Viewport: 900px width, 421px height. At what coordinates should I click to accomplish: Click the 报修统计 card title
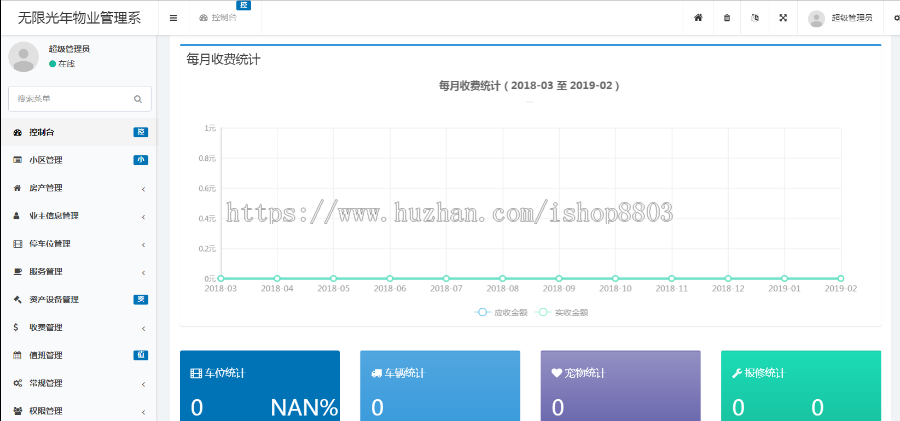point(765,373)
